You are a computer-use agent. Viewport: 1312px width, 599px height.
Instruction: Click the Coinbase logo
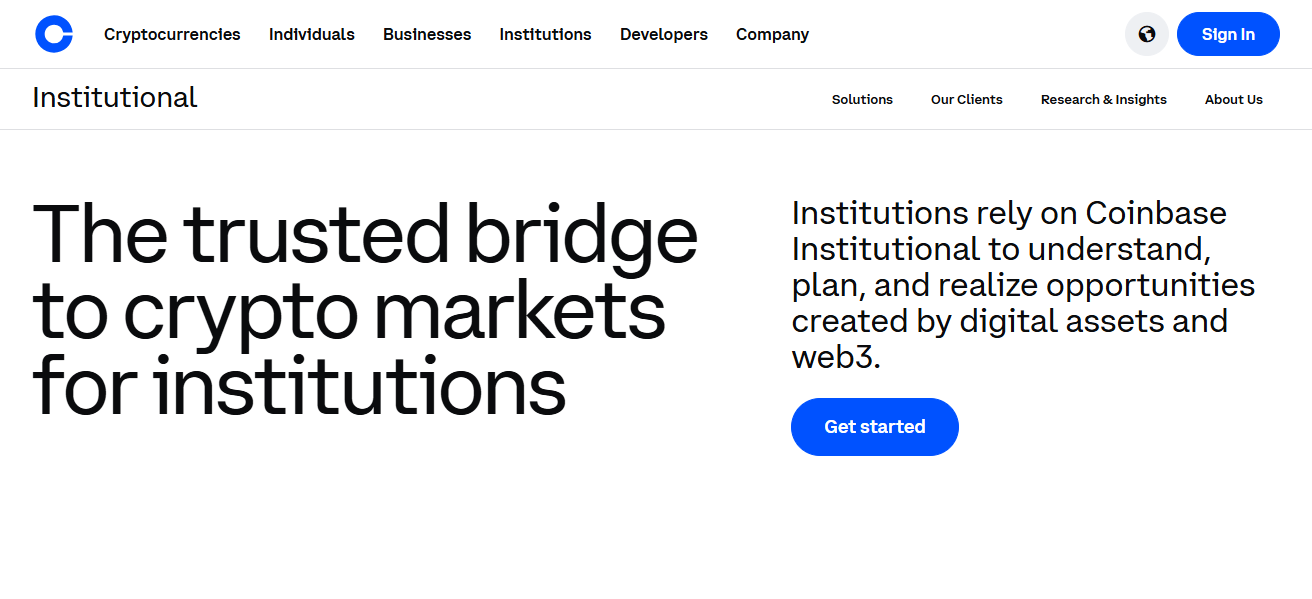(54, 33)
